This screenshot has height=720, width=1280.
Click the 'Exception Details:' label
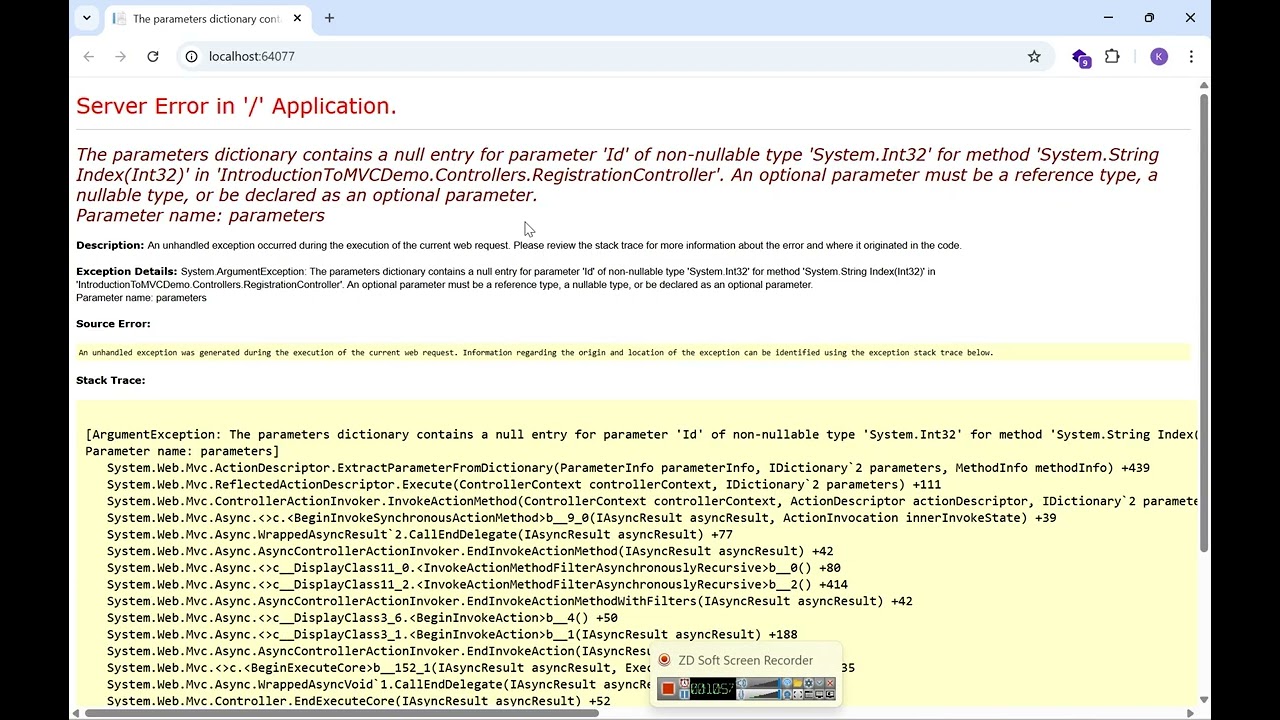click(127, 271)
